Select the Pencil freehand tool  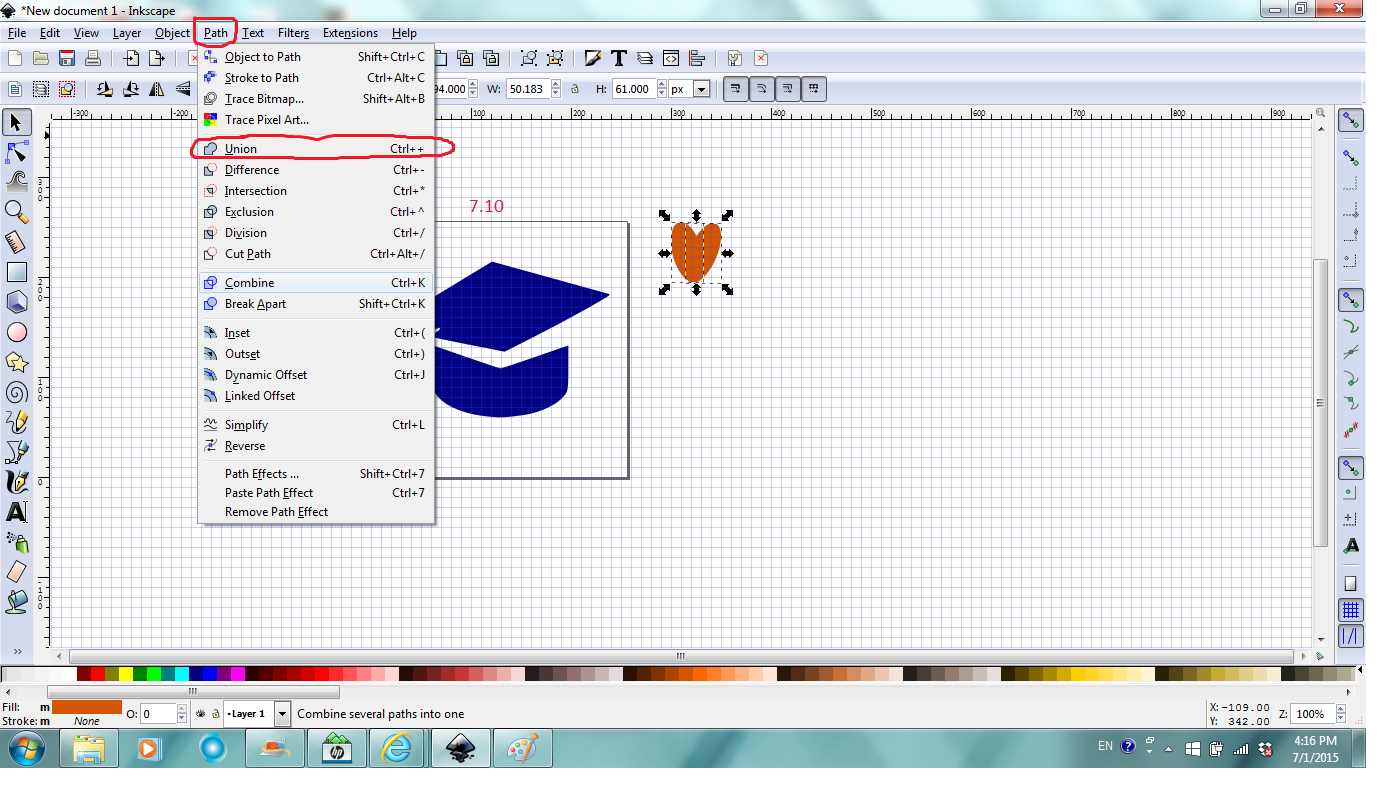[17, 422]
